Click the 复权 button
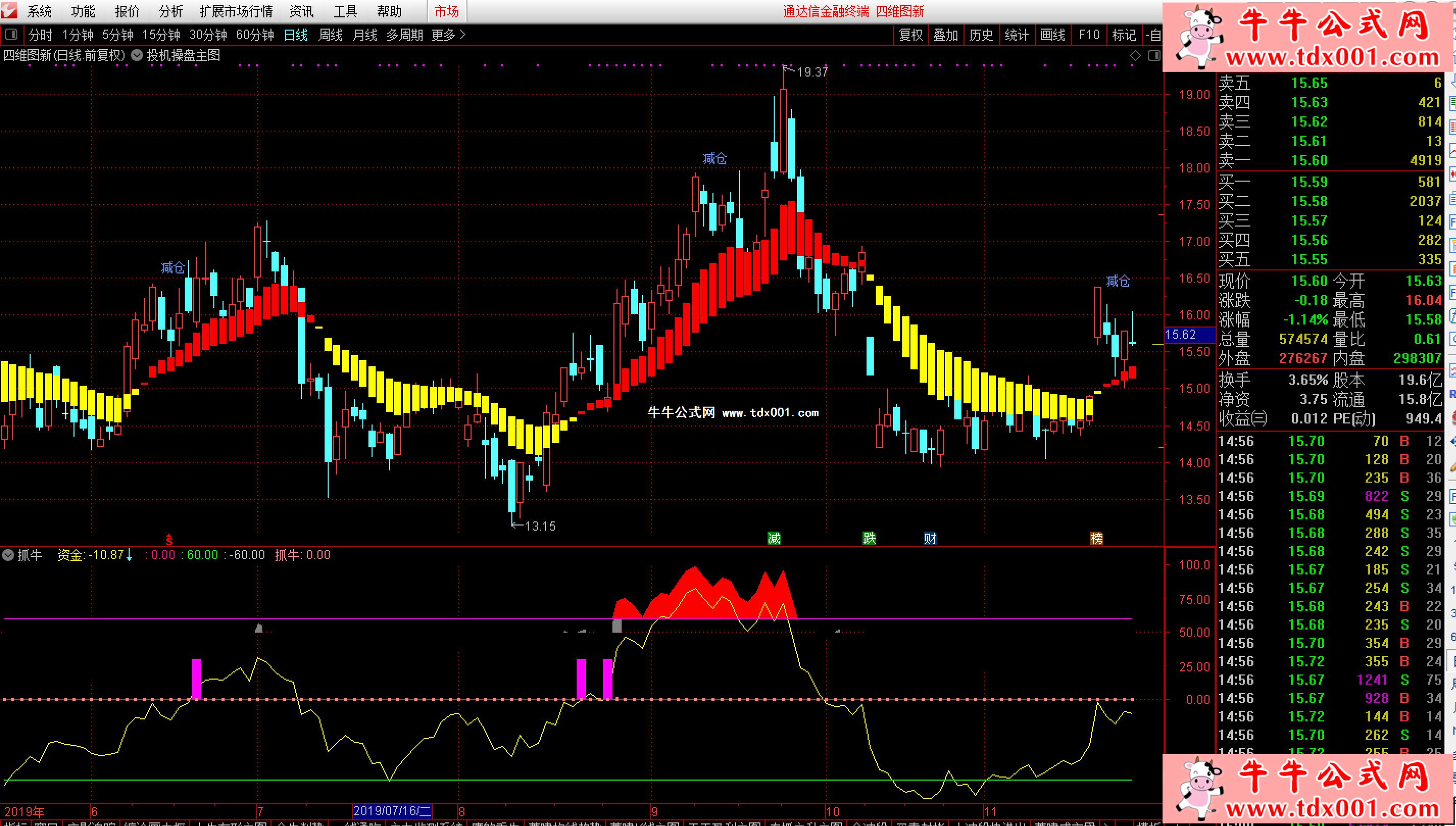 [911, 35]
